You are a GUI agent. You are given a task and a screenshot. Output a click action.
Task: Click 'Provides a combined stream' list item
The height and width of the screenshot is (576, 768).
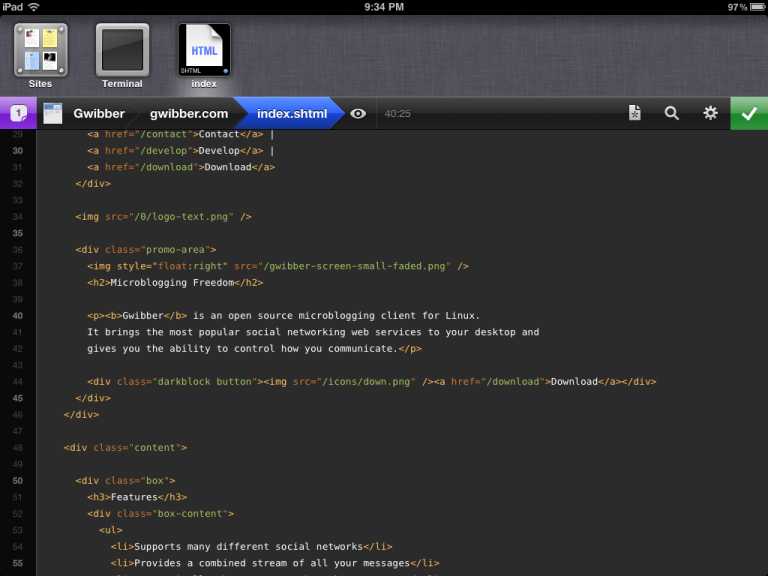tap(275, 563)
